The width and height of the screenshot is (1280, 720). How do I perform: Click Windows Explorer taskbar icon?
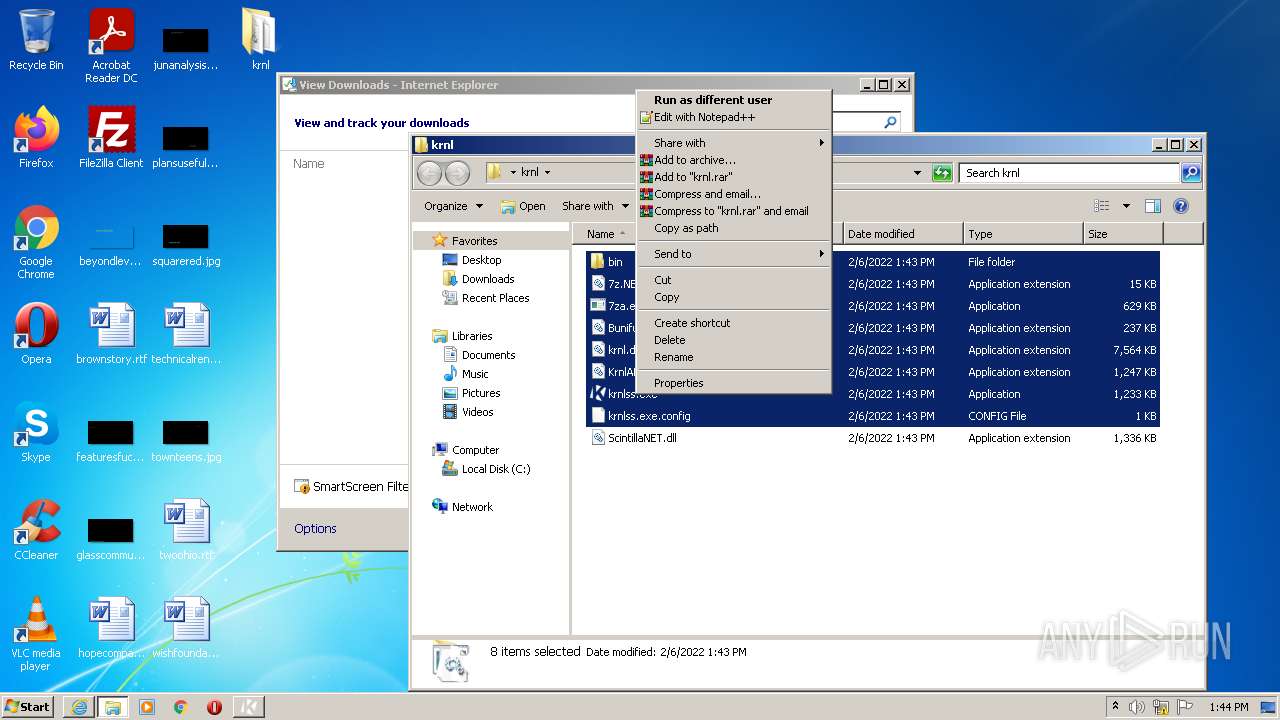[112, 707]
